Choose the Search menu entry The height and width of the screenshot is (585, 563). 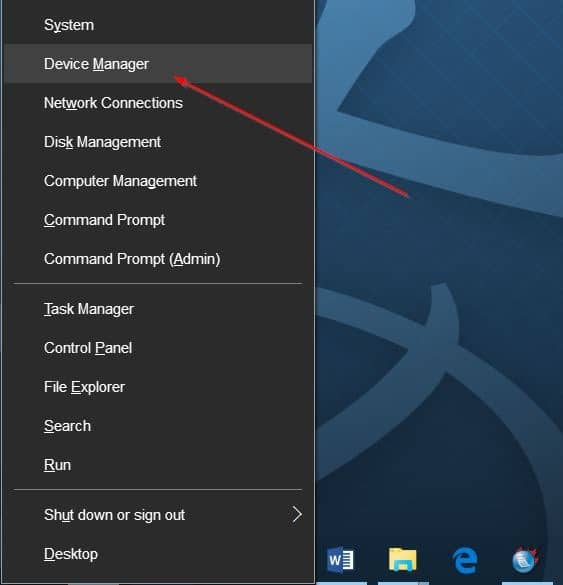(x=158, y=426)
